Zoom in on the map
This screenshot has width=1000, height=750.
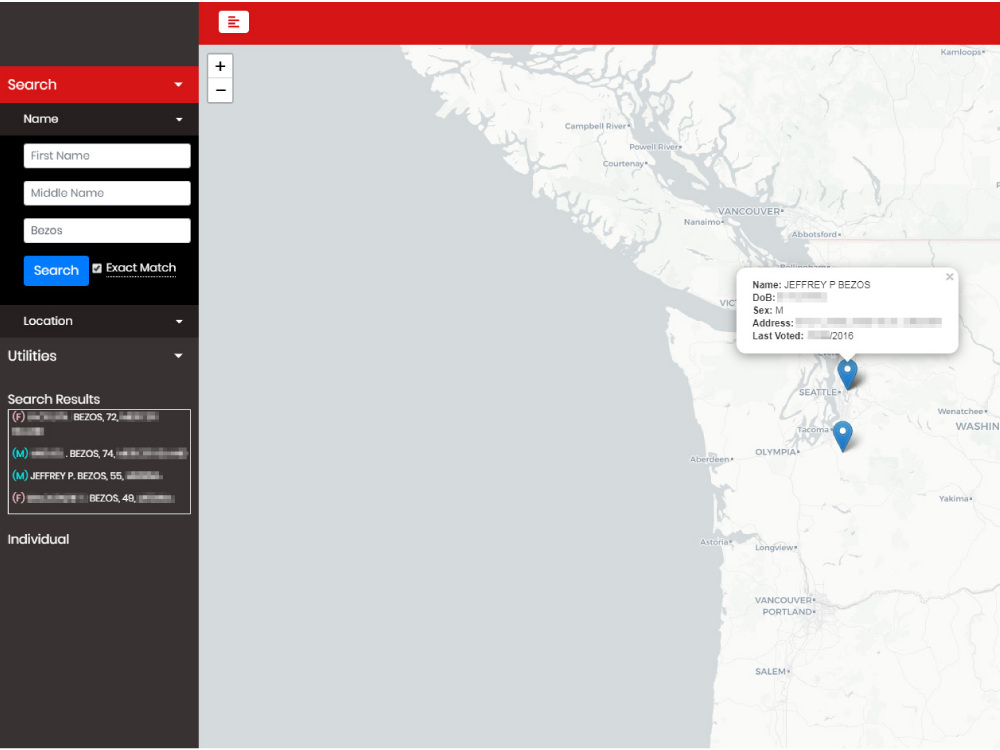(220, 66)
